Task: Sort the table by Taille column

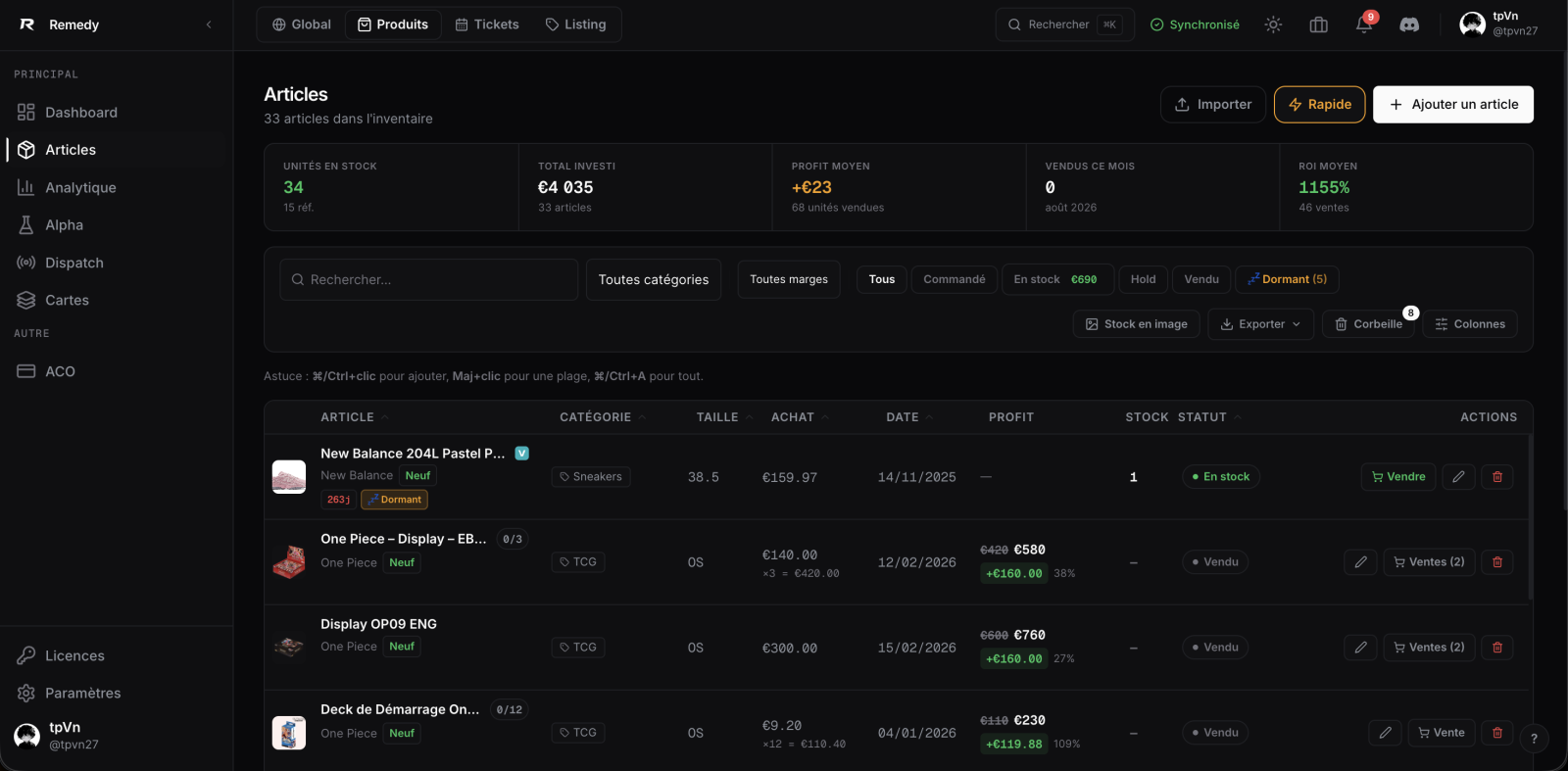Action: (724, 417)
